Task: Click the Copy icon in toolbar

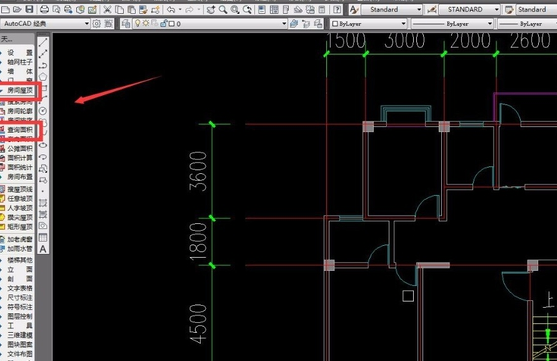Action: tap(119, 10)
